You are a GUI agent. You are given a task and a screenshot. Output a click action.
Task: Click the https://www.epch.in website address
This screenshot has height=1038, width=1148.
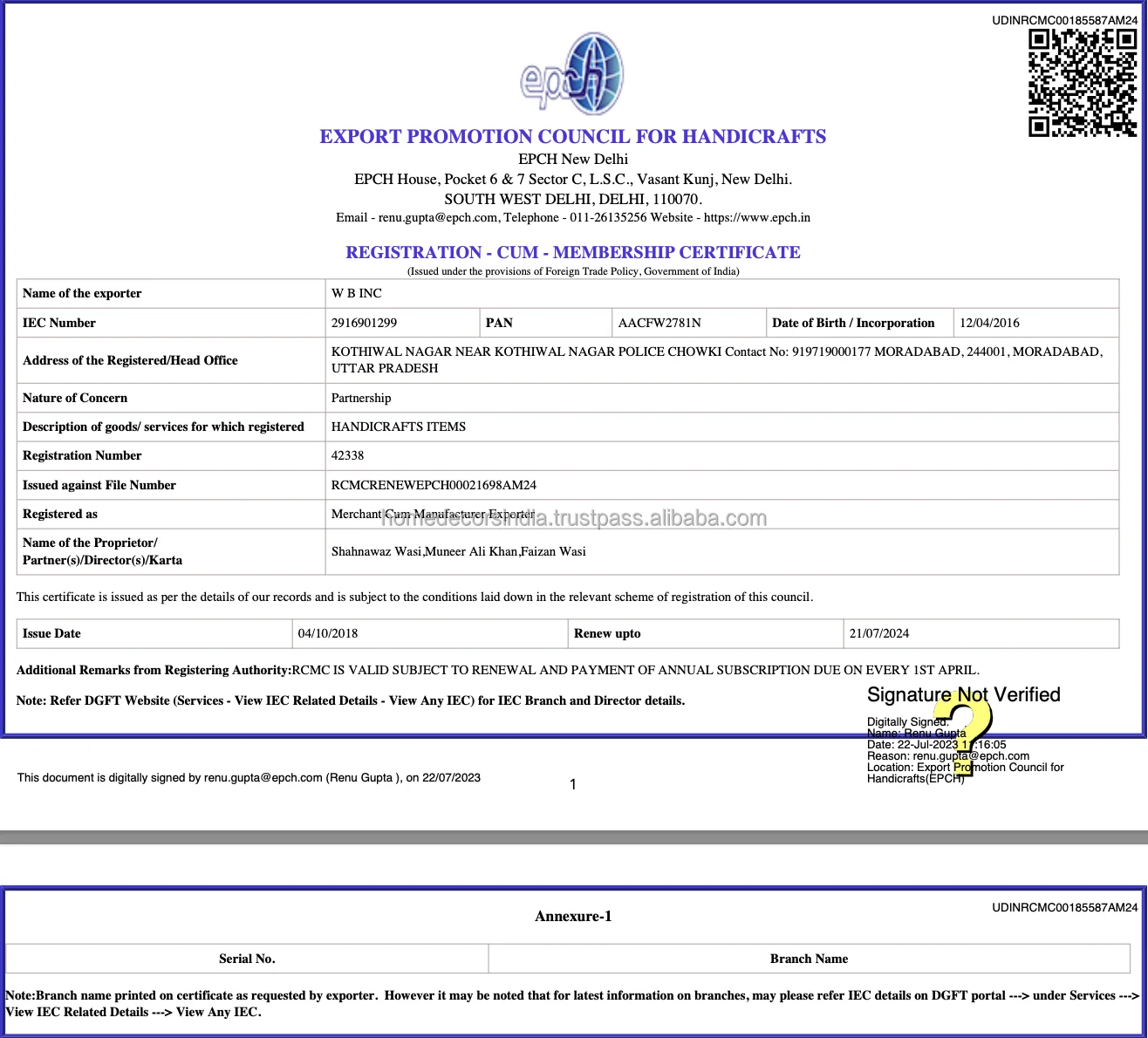tap(757, 217)
